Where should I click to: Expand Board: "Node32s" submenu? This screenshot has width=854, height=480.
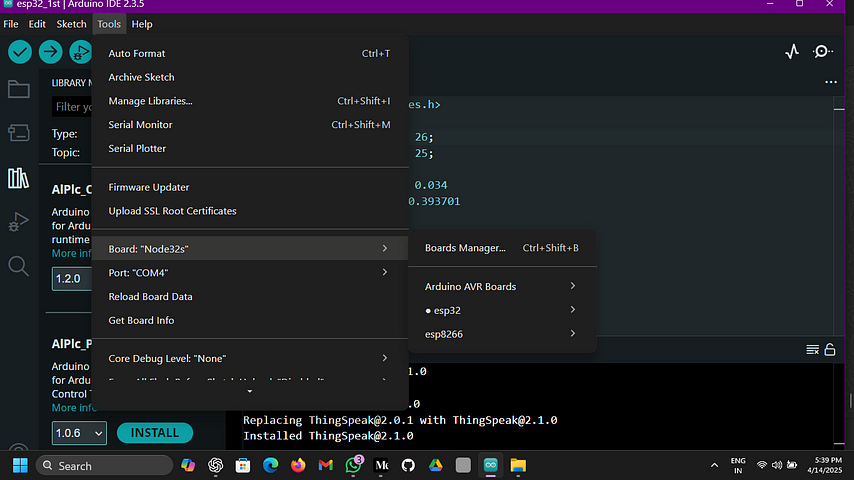pyautogui.click(x=250, y=248)
